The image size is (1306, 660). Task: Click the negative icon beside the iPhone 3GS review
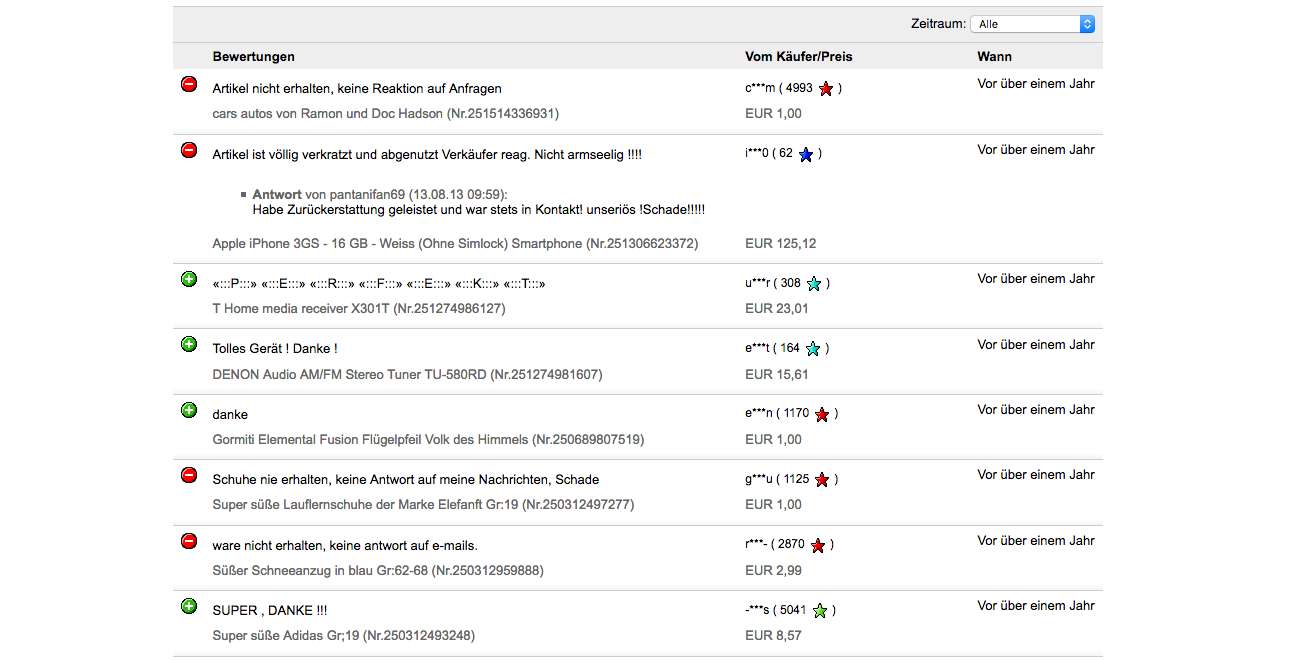[189, 150]
